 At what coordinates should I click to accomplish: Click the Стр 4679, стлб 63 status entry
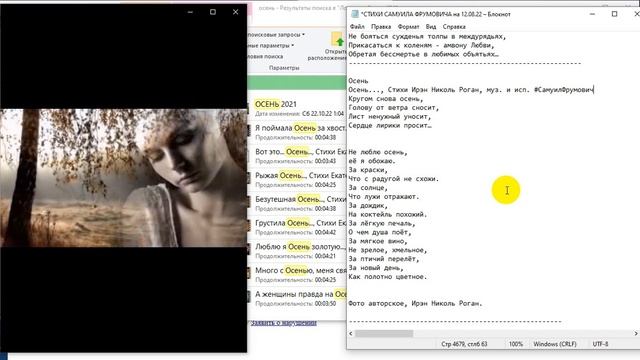point(464,344)
